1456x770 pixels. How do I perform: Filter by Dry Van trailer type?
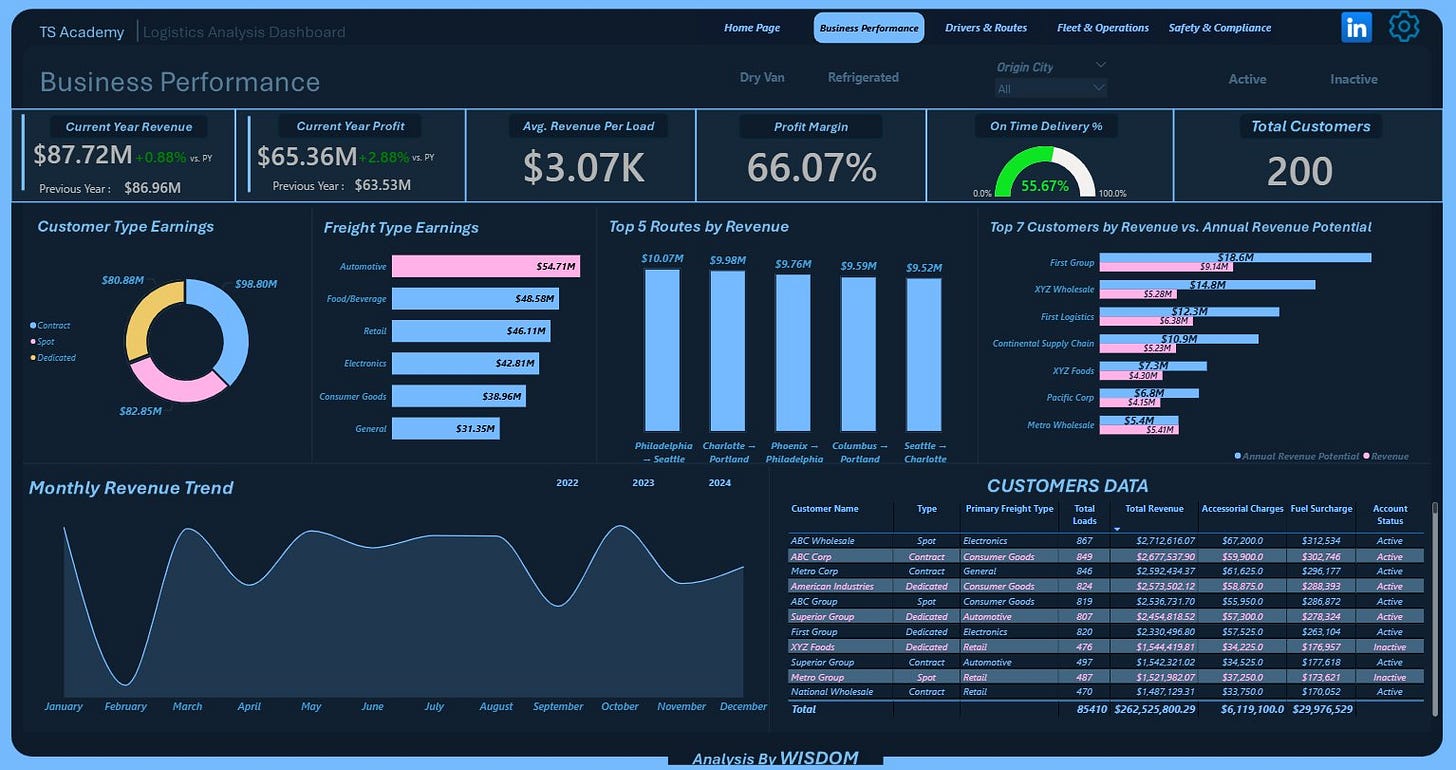pyautogui.click(x=762, y=77)
